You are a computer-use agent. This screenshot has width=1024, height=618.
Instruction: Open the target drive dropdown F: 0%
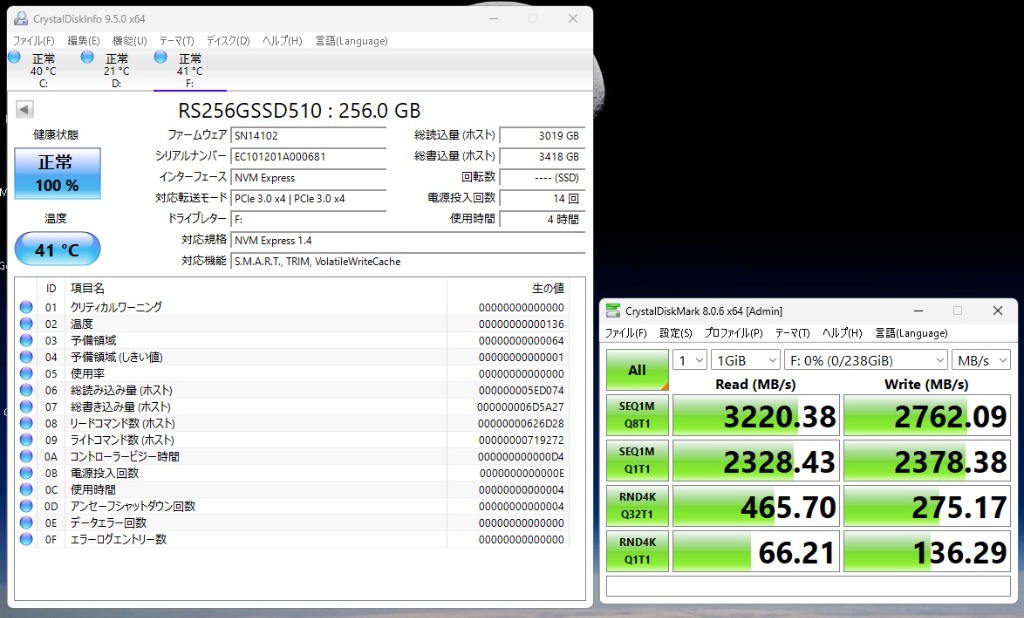(865, 360)
